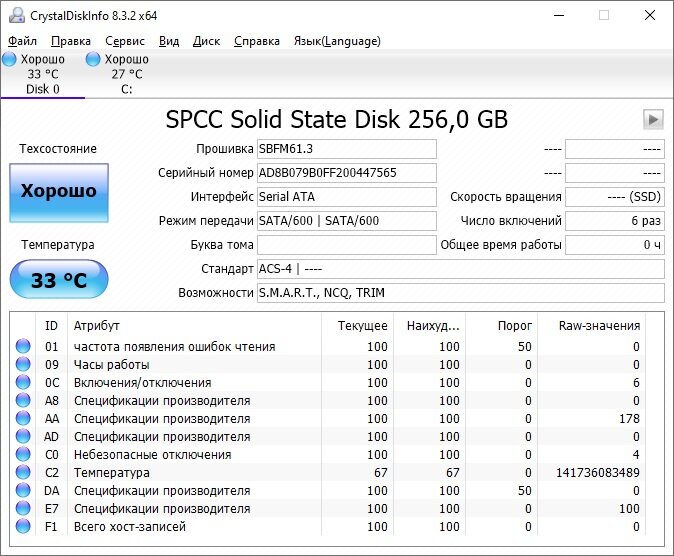Click raw value 178 in AA row

(629, 419)
